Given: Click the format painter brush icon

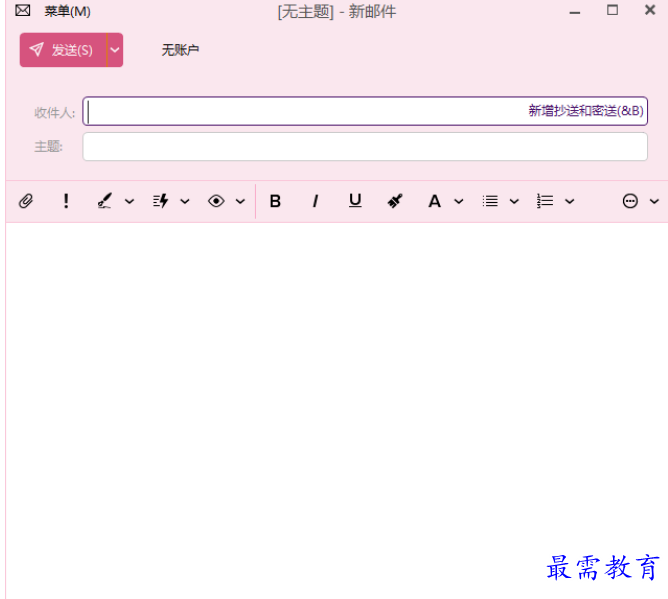Looking at the screenshot, I should click(x=395, y=201).
